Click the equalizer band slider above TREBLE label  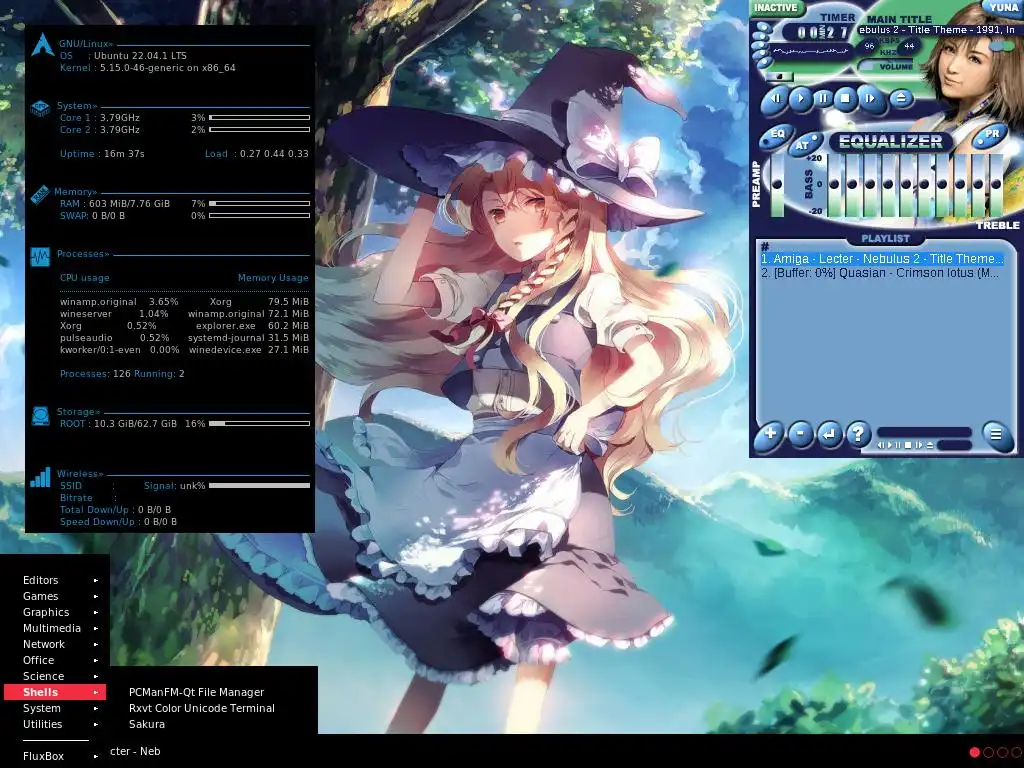click(x=996, y=184)
